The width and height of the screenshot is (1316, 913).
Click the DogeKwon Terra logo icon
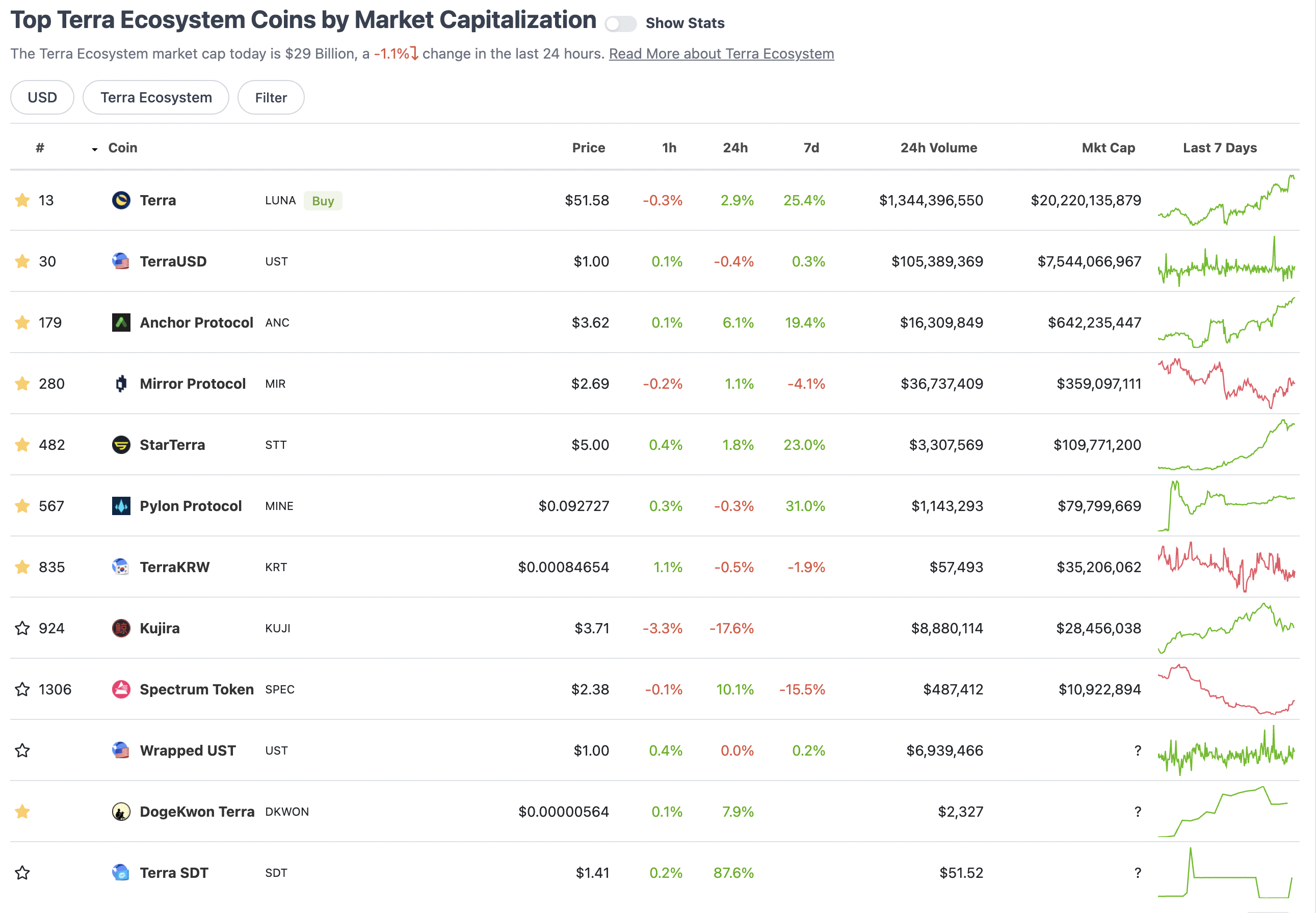pyautogui.click(x=121, y=812)
